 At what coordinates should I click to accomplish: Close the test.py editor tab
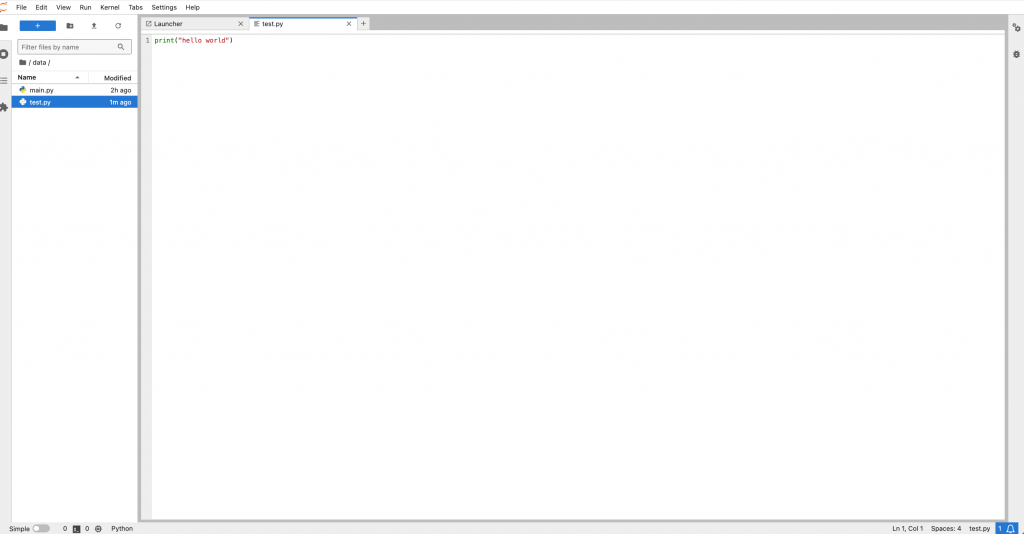349,24
